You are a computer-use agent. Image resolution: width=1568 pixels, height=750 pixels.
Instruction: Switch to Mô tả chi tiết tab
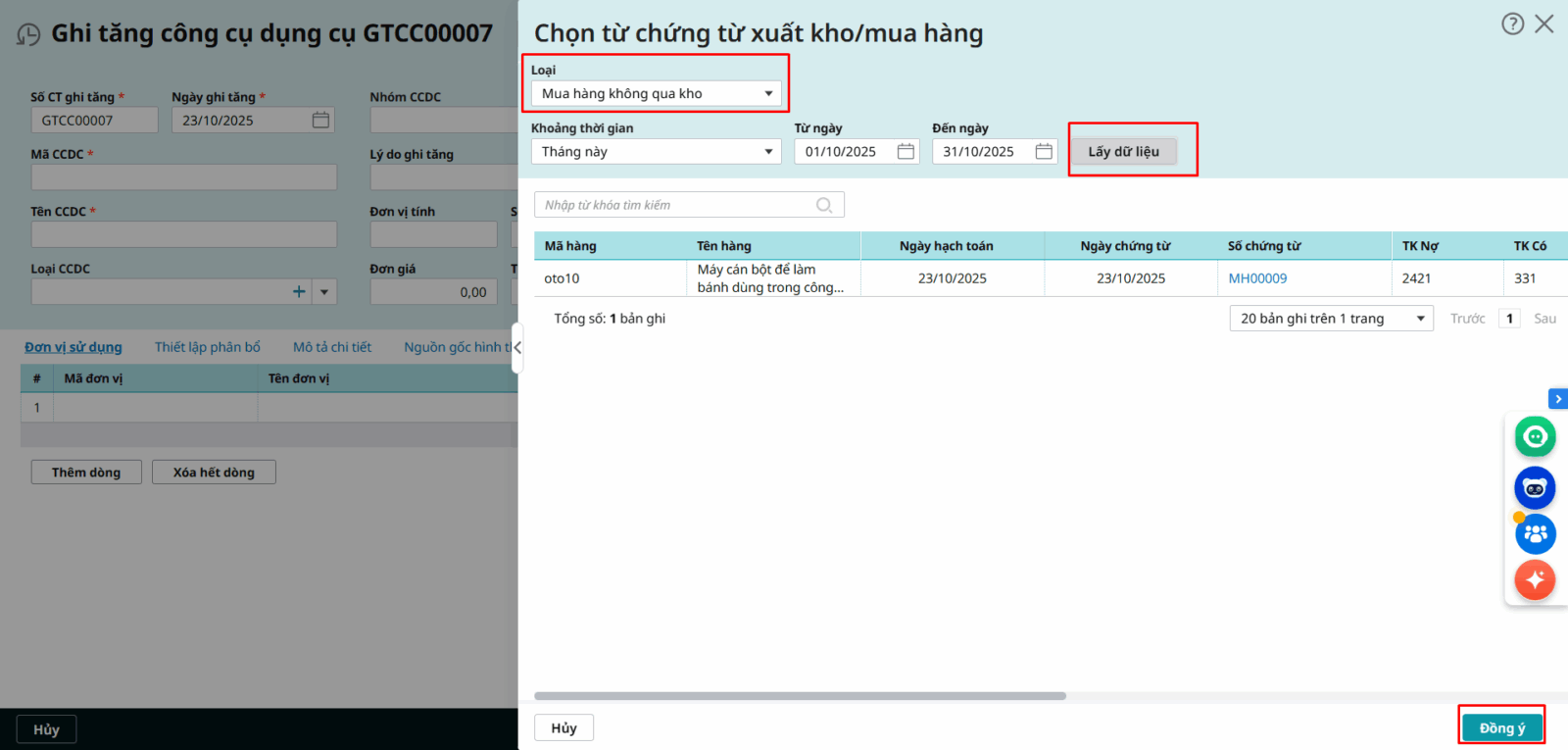[x=332, y=347]
